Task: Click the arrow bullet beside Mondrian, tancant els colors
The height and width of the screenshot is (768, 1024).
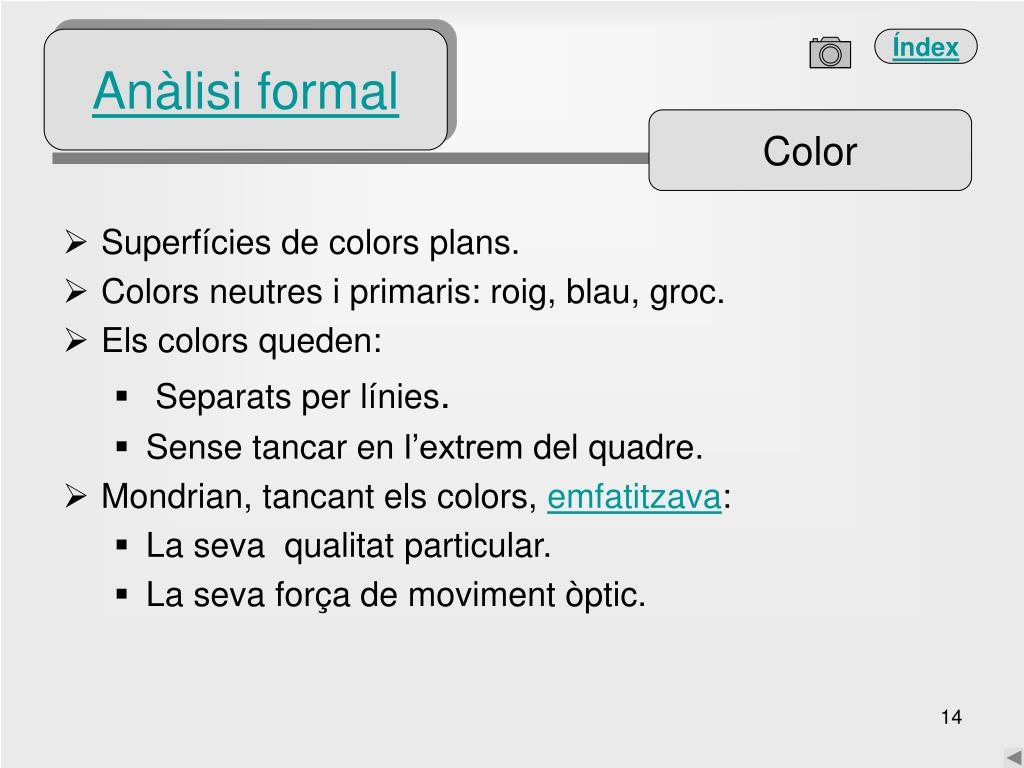Action: 76,496
